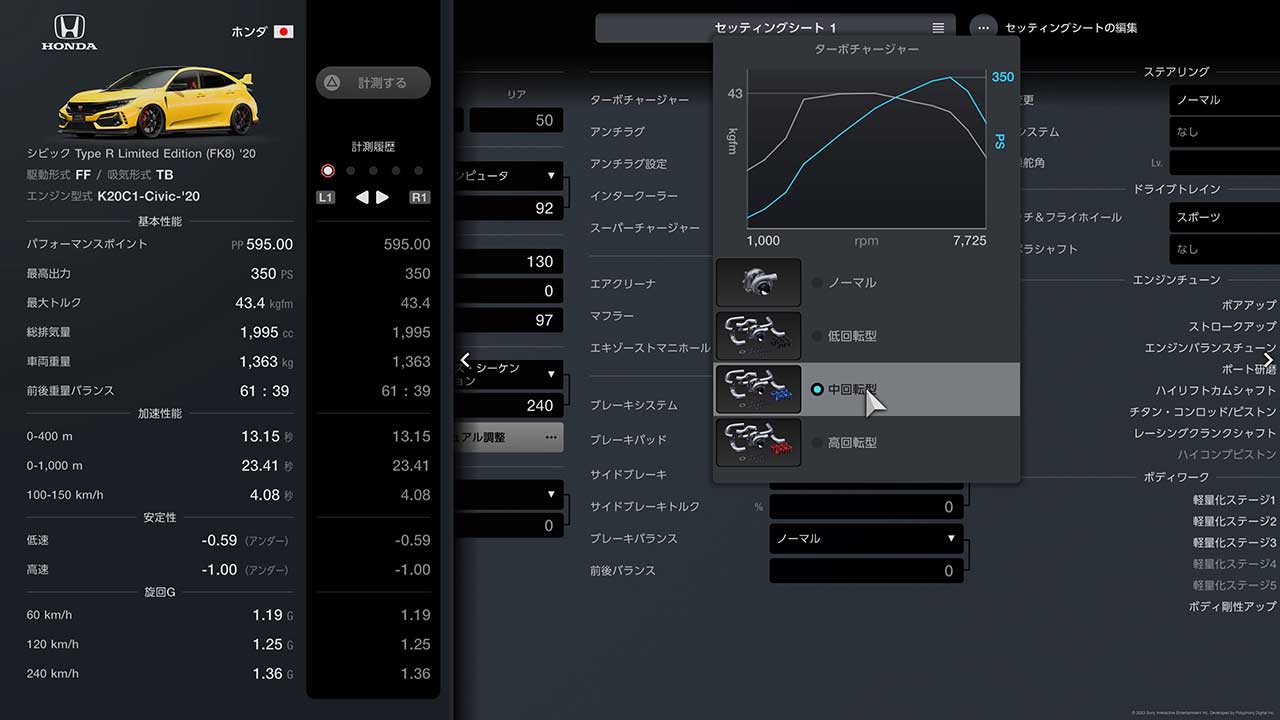Click the サイドブレーキトルク value field

[866, 507]
